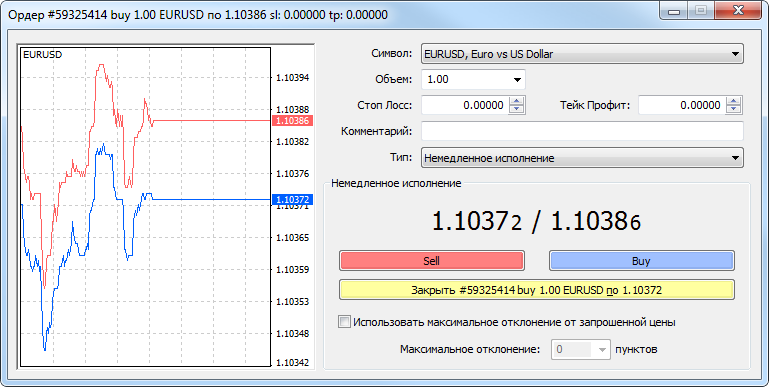This screenshot has height=387, width=769.
Task: Click the пунктов label beside deviation box
Action: point(637,350)
